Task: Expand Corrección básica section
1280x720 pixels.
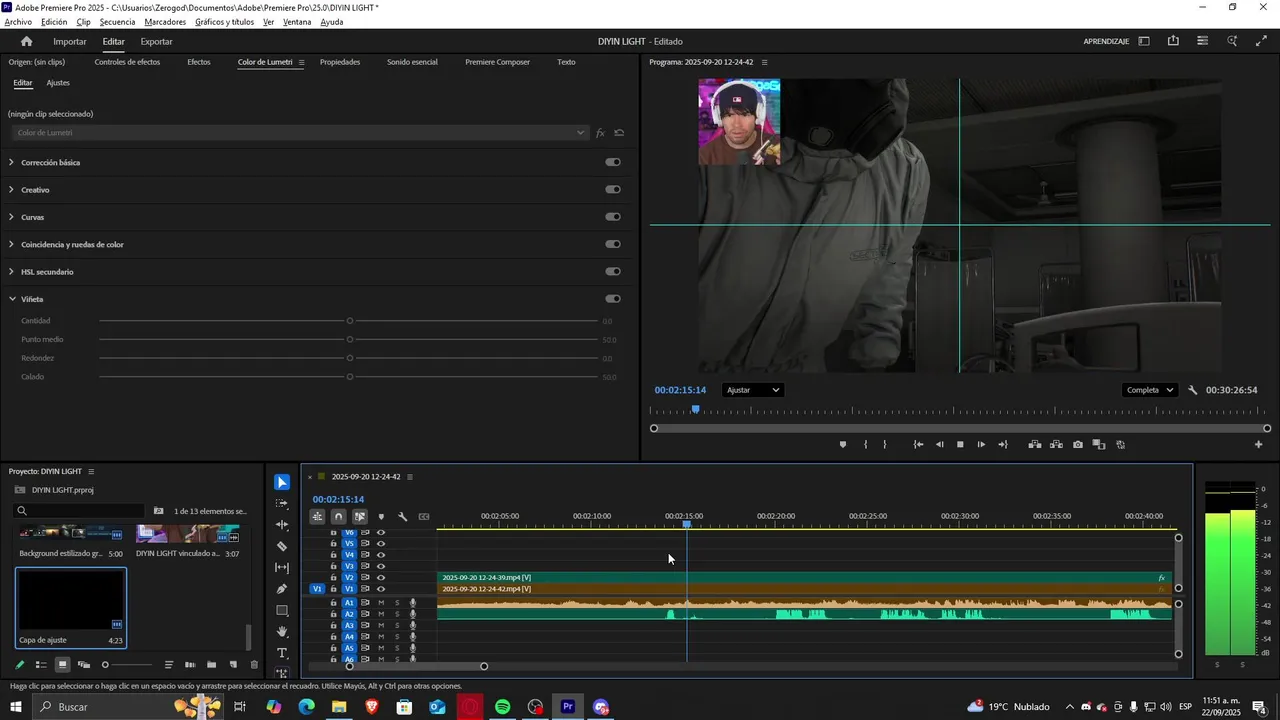Action: (x=12, y=162)
